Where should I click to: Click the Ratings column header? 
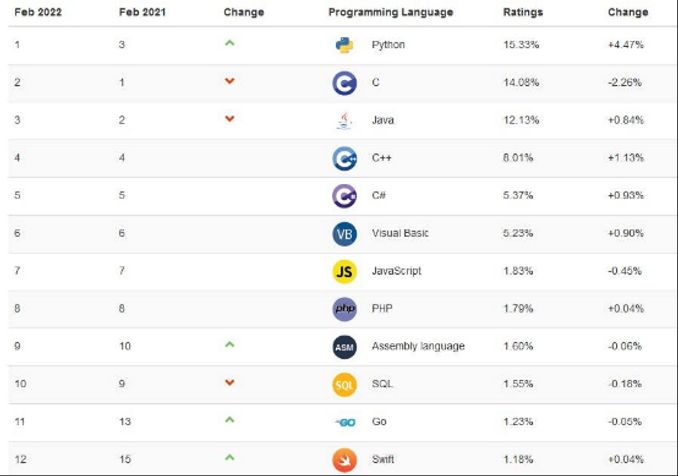[x=524, y=12]
